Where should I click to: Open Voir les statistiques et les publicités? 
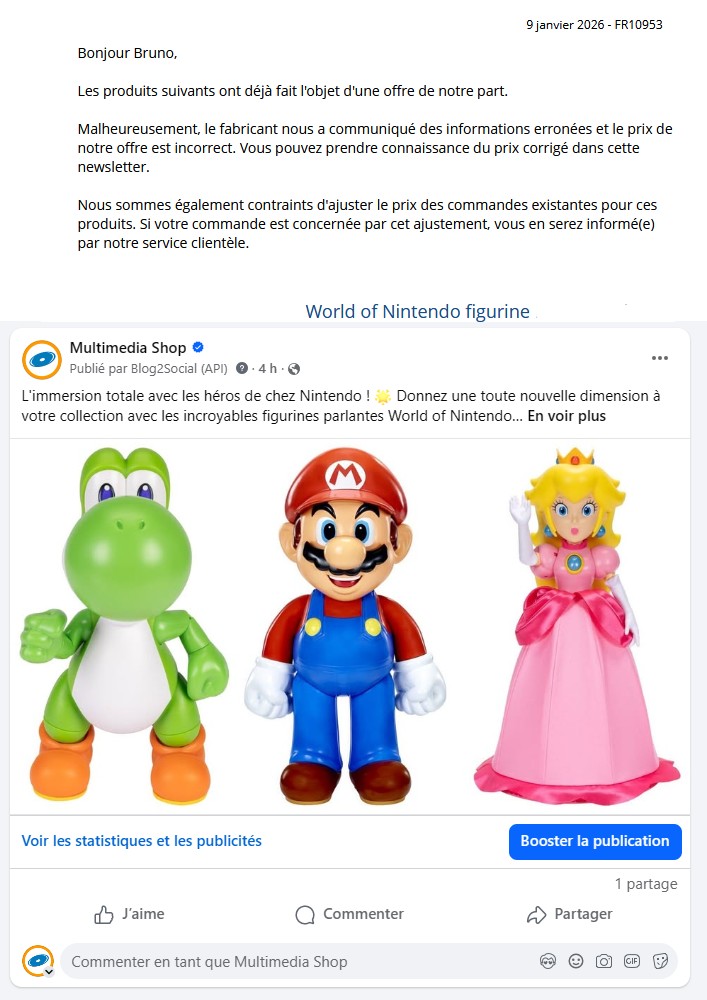point(142,841)
